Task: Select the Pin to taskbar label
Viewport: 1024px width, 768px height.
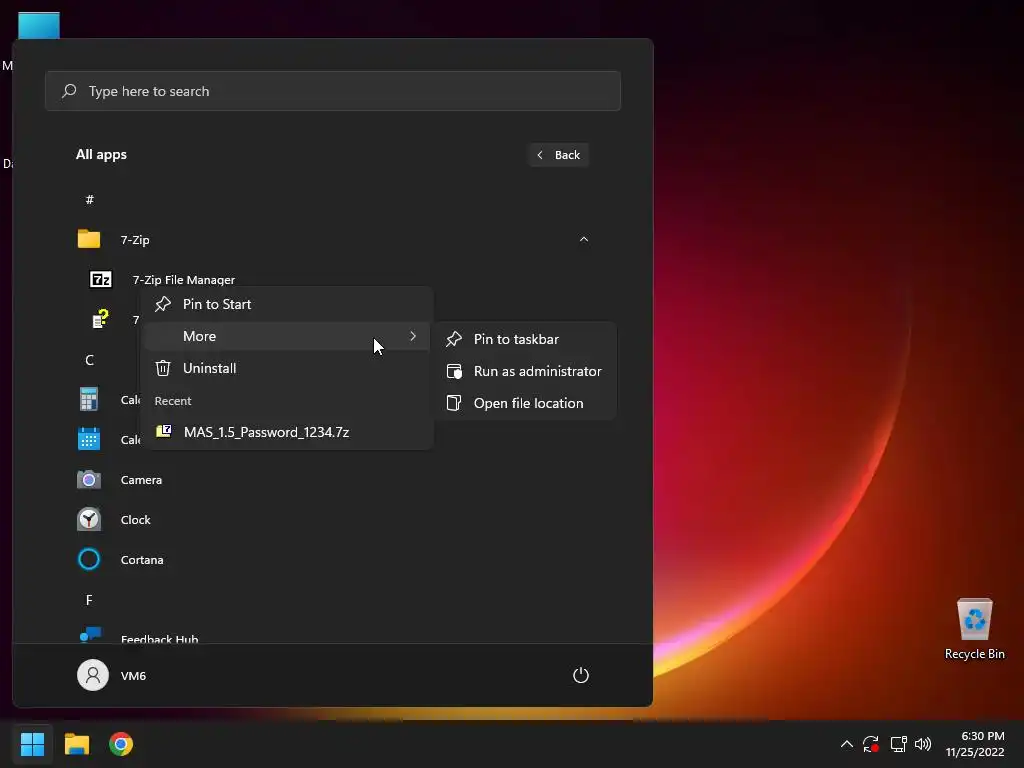Action: [x=516, y=339]
